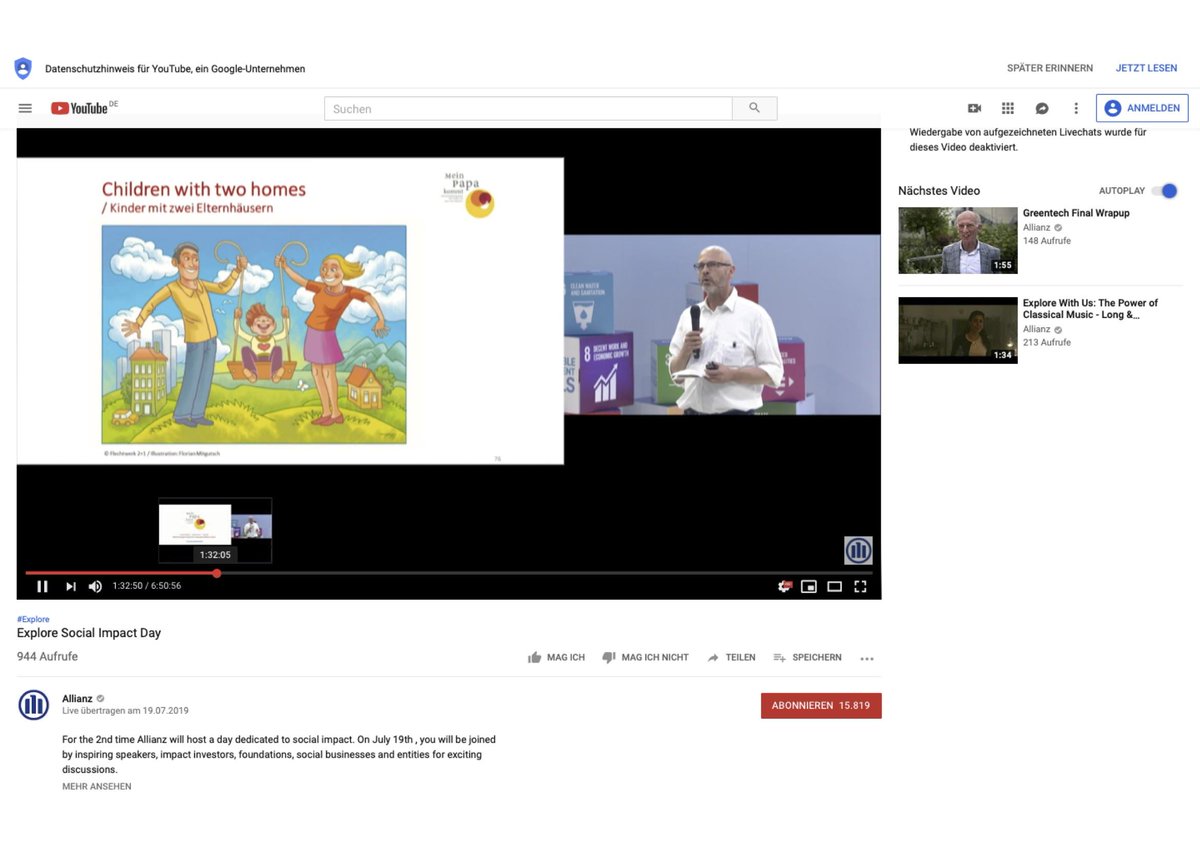The height and width of the screenshot is (848, 1200).
Task: Expand the description via MEHR ANSEHEN
Action: [x=96, y=786]
